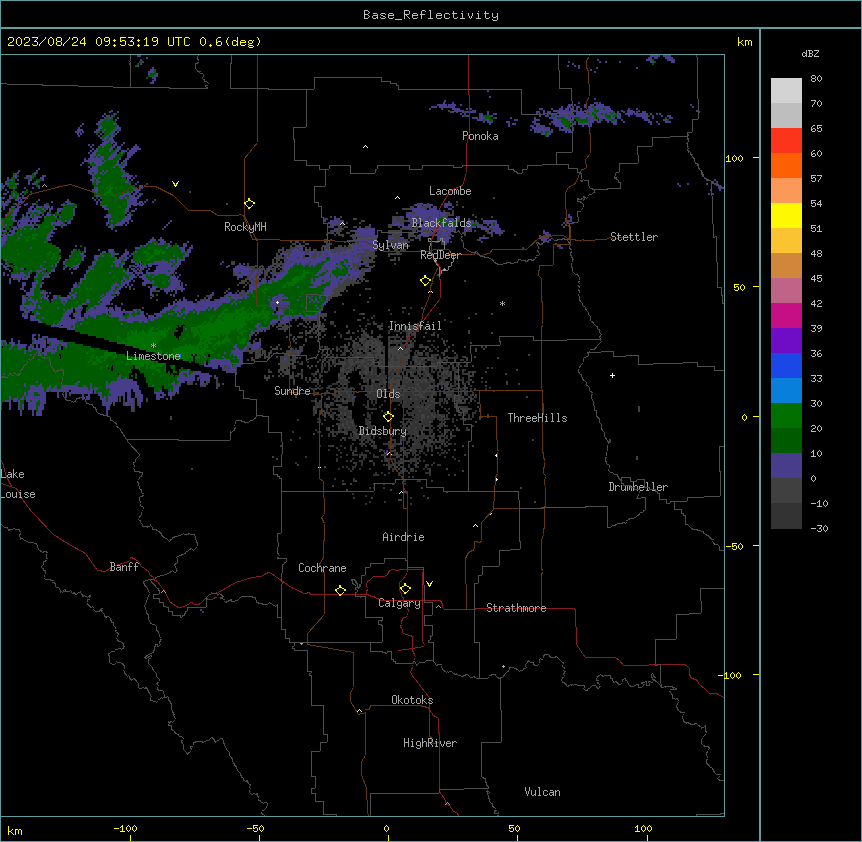Click the yellow diamond marker near RockyMH

(x=250, y=204)
